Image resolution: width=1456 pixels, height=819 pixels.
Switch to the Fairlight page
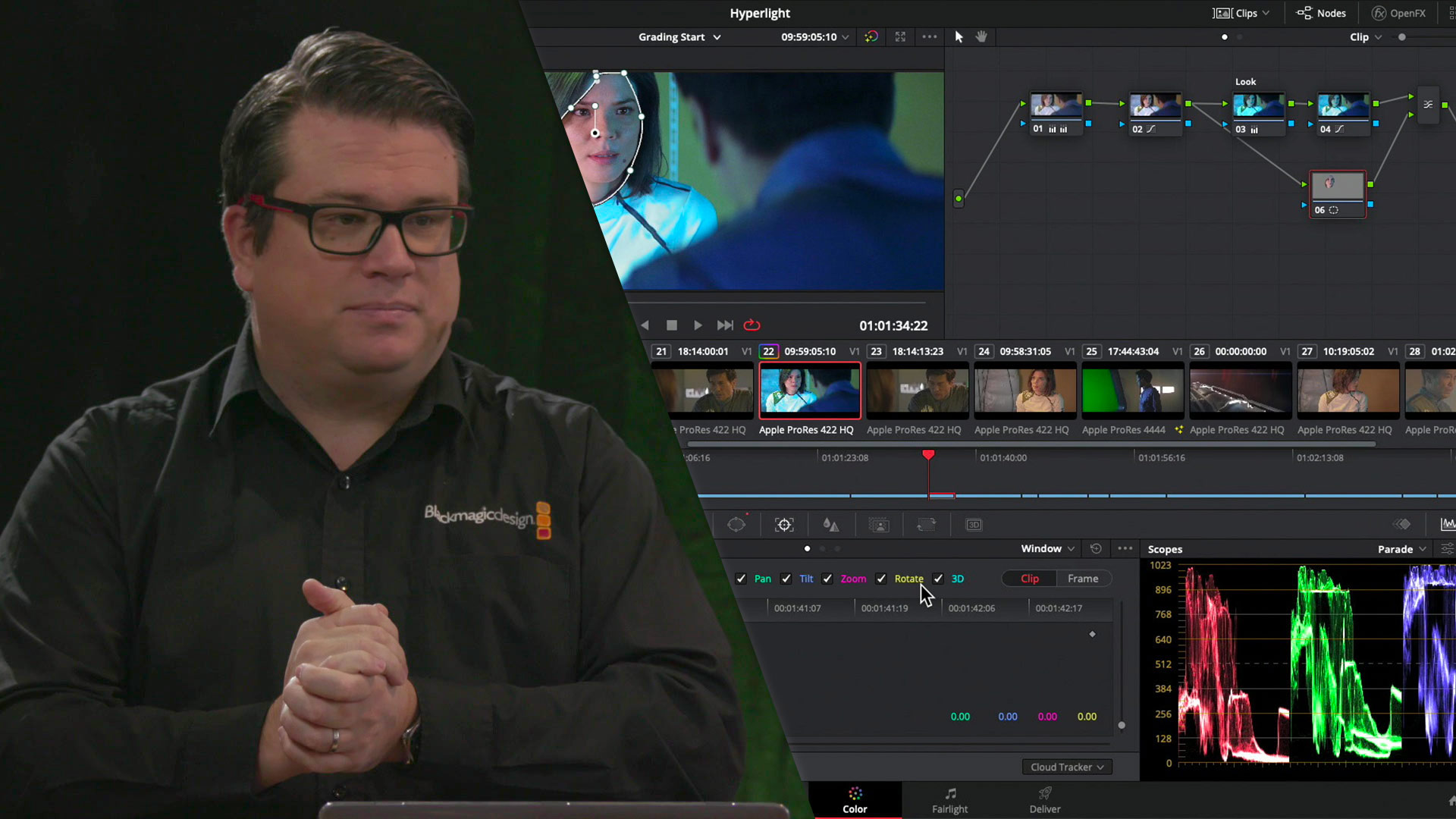pos(949,800)
